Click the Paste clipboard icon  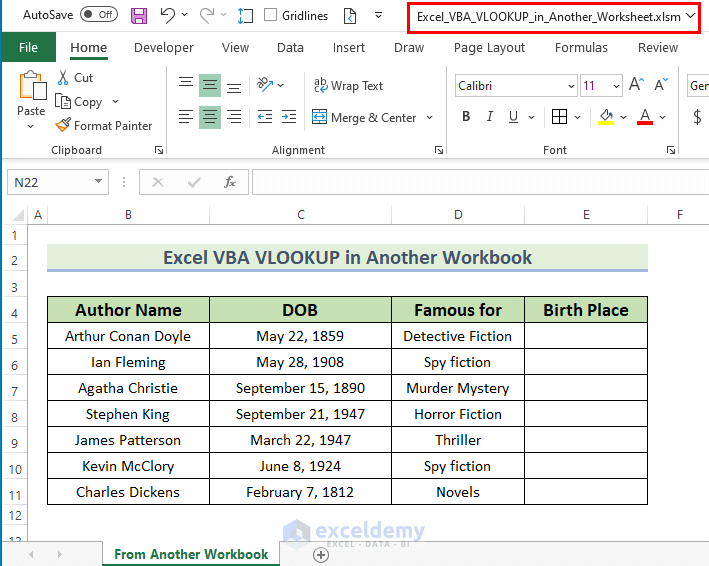32,85
